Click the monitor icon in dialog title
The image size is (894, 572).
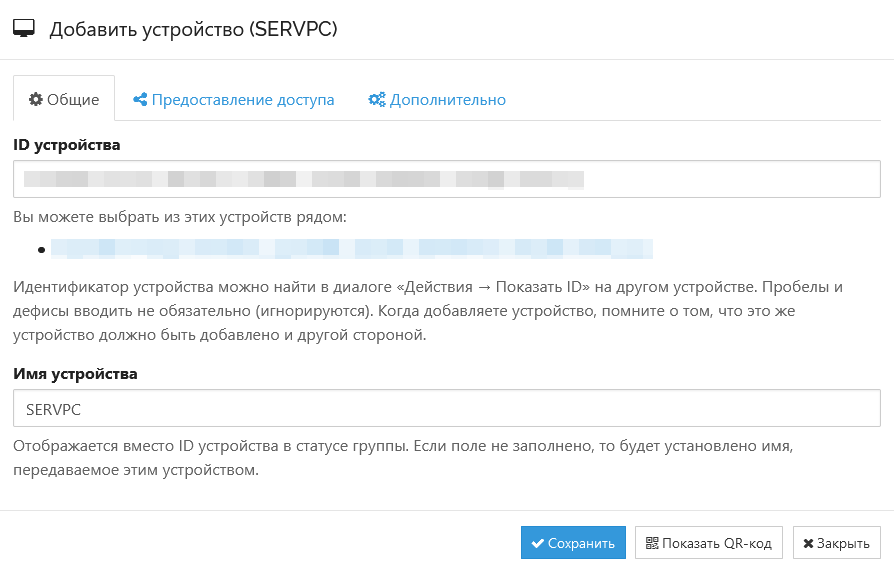point(24,29)
